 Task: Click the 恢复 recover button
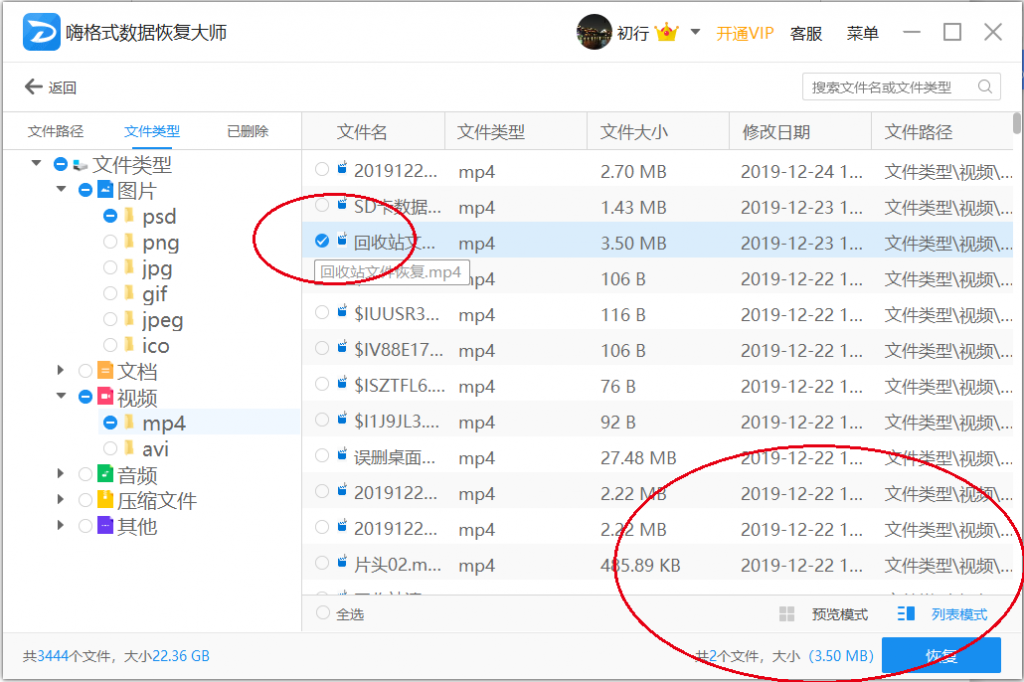[x=941, y=655]
